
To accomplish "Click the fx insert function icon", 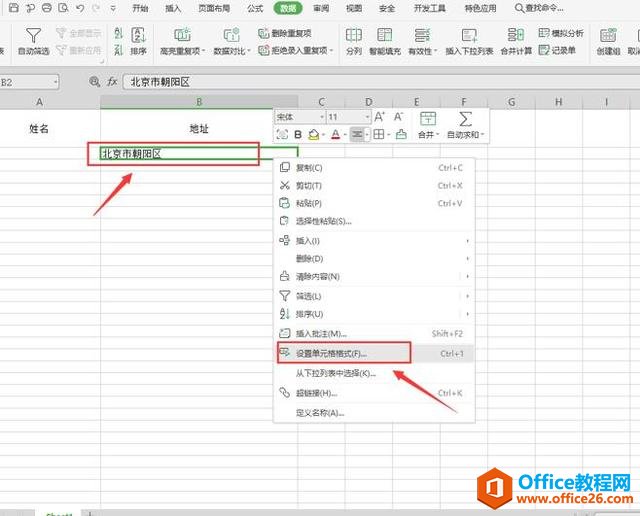I will coord(112,82).
